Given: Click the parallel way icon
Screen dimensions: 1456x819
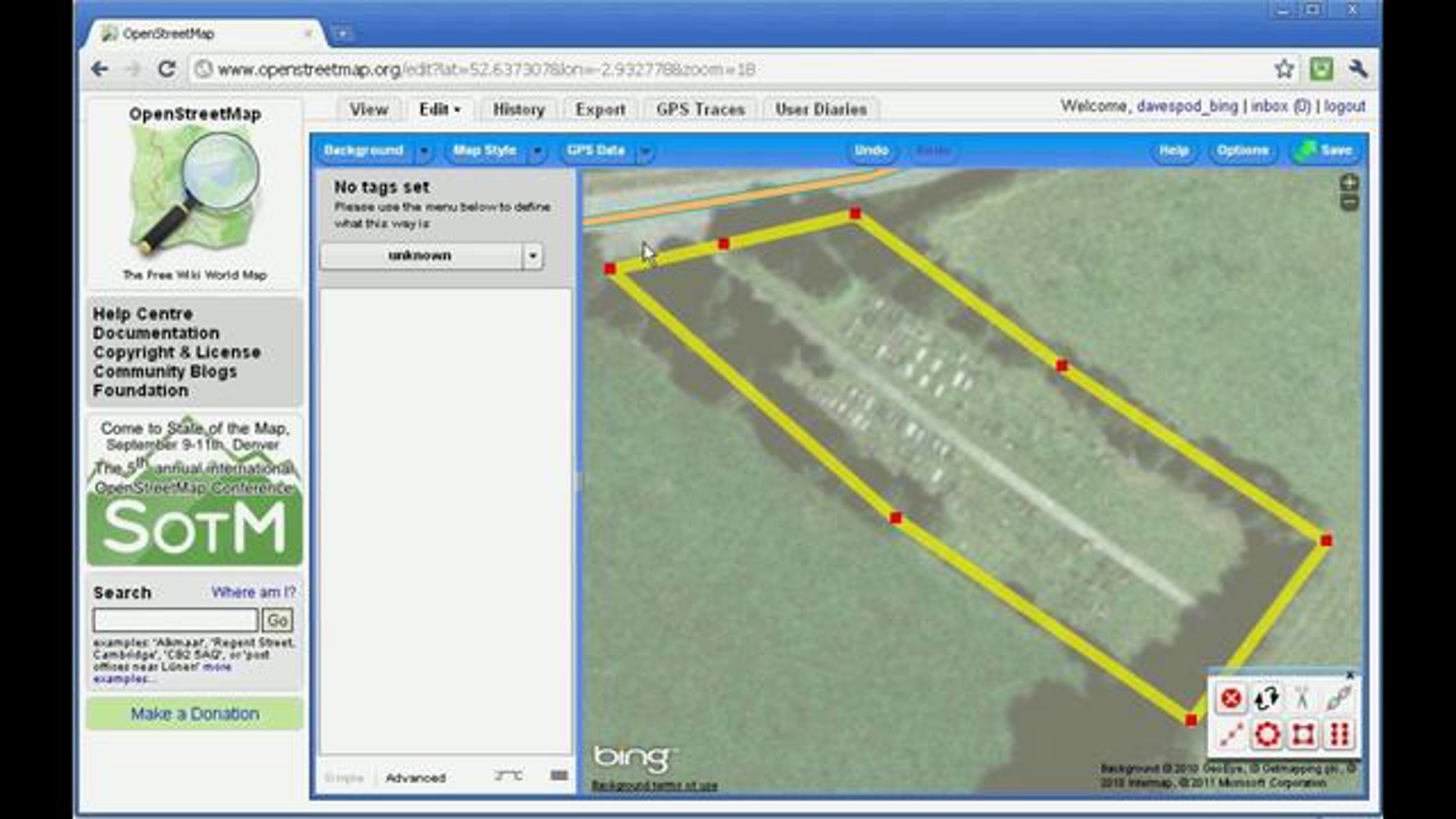Looking at the screenshot, I should pos(1339,735).
